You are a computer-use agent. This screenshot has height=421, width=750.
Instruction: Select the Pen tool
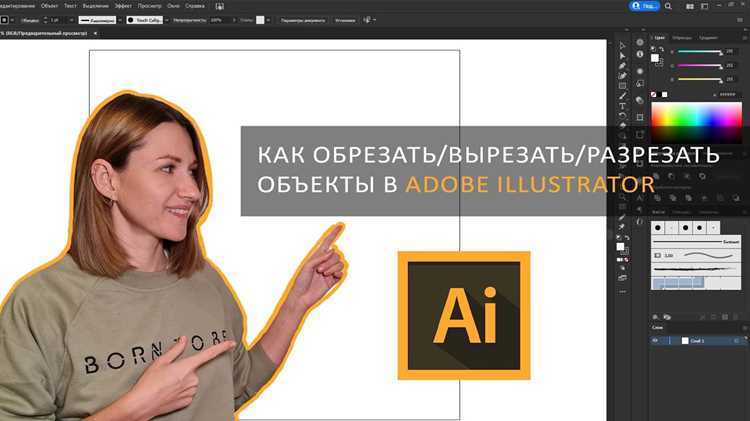point(622,66)
